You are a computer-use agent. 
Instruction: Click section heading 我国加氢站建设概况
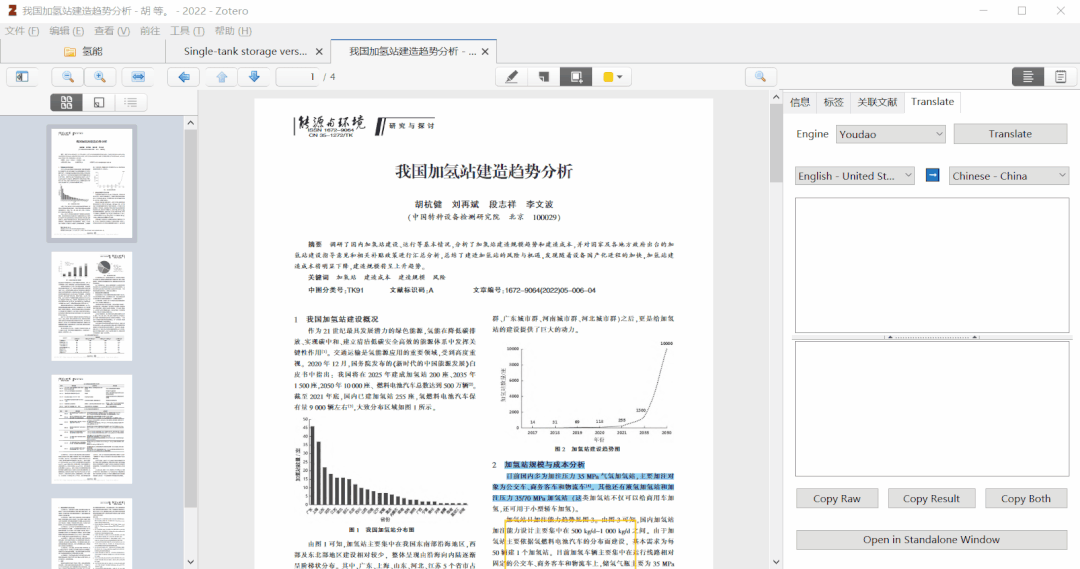[x=342, y=319]
